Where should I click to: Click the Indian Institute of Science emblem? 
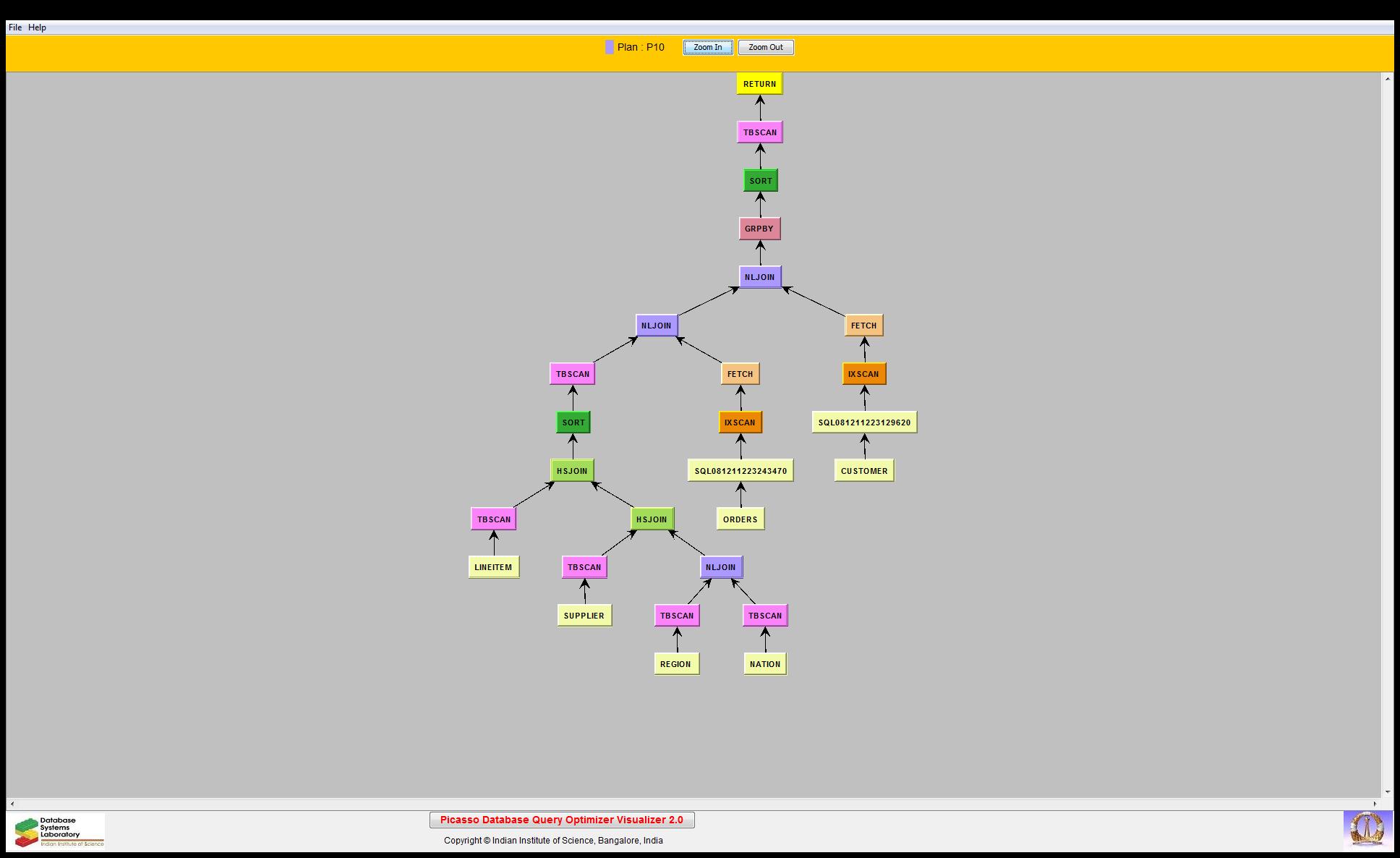click(x=1367, y=831)
